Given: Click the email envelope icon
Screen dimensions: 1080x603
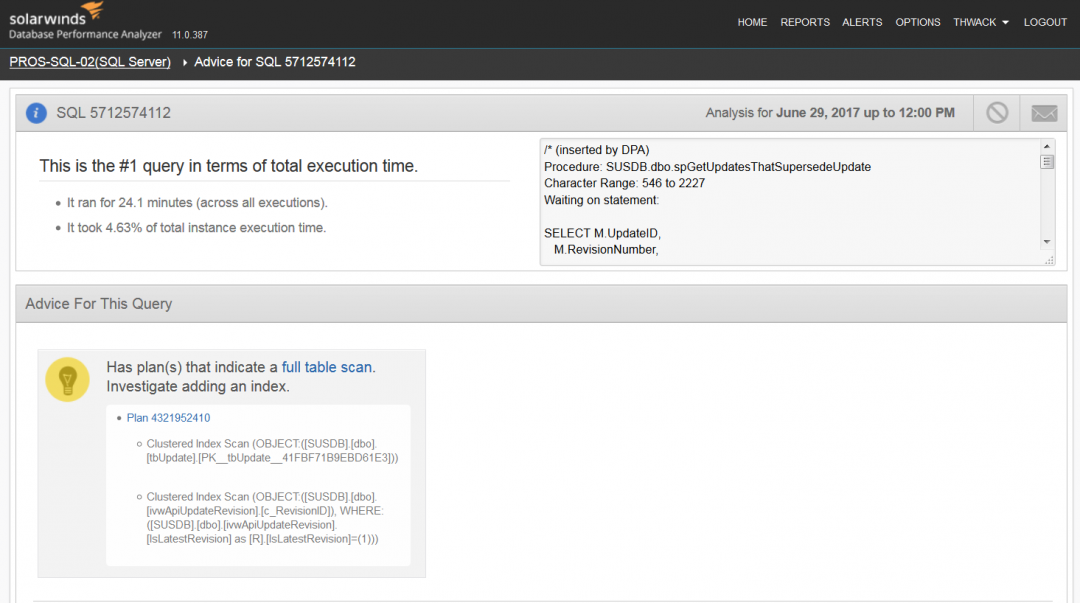Looking at the screenshot, I should click(1044, 113).
